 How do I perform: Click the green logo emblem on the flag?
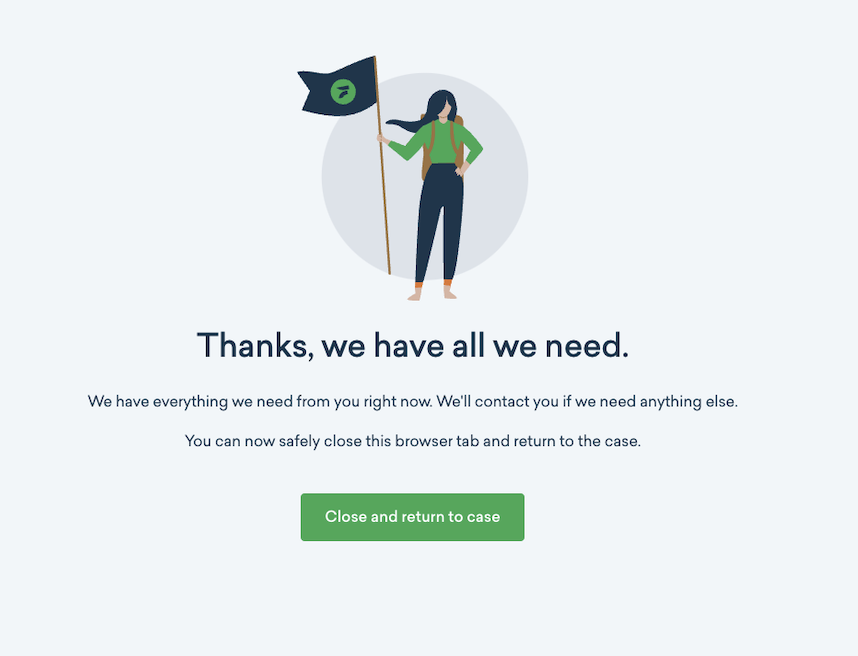tap(343, 91)
